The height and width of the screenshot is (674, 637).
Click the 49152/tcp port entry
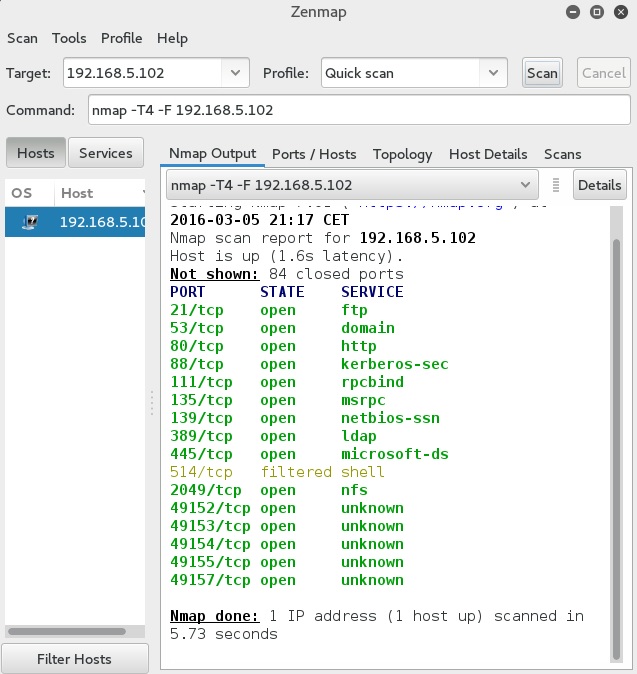pyautogui.click(x=210, y=509)
